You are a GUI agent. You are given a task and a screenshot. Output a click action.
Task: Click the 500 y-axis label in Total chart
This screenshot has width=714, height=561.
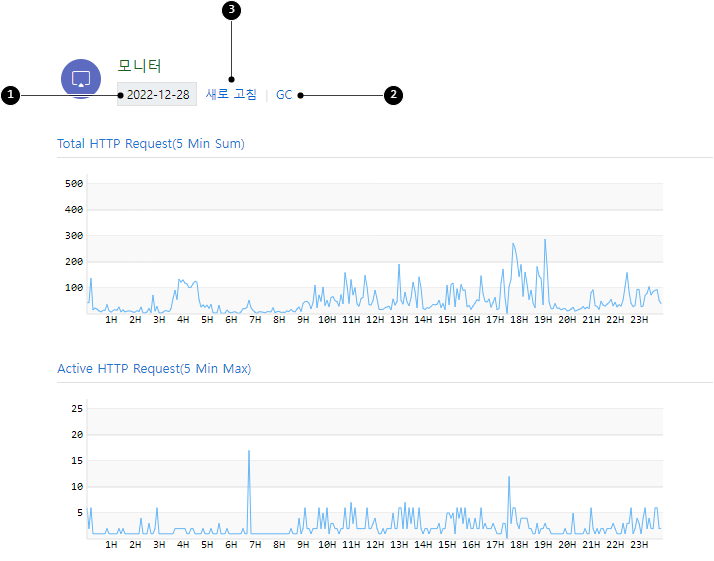tap(74, 184)
